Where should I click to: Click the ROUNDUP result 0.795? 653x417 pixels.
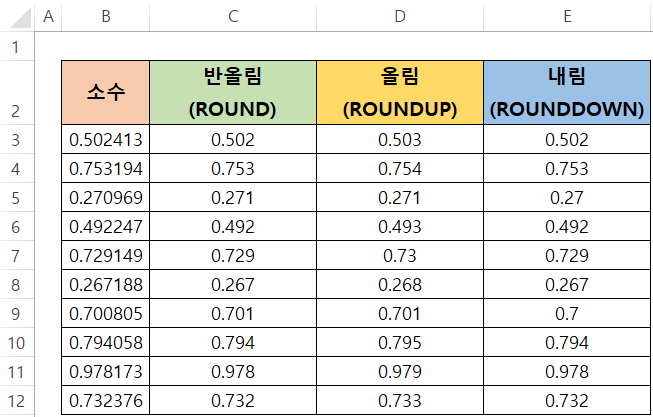click(400, 342)
